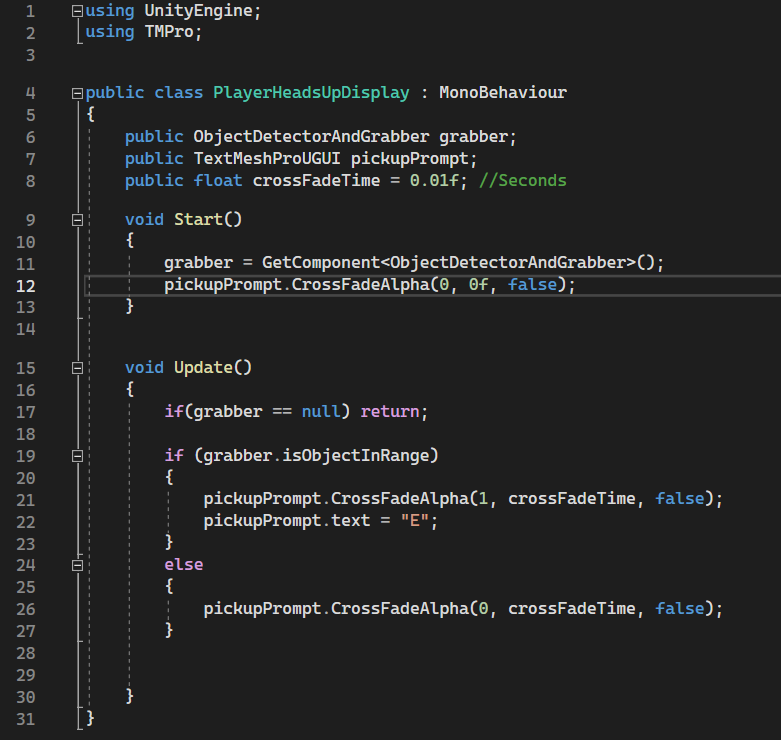Click line number 1 in the gutter

pos(30,11)
